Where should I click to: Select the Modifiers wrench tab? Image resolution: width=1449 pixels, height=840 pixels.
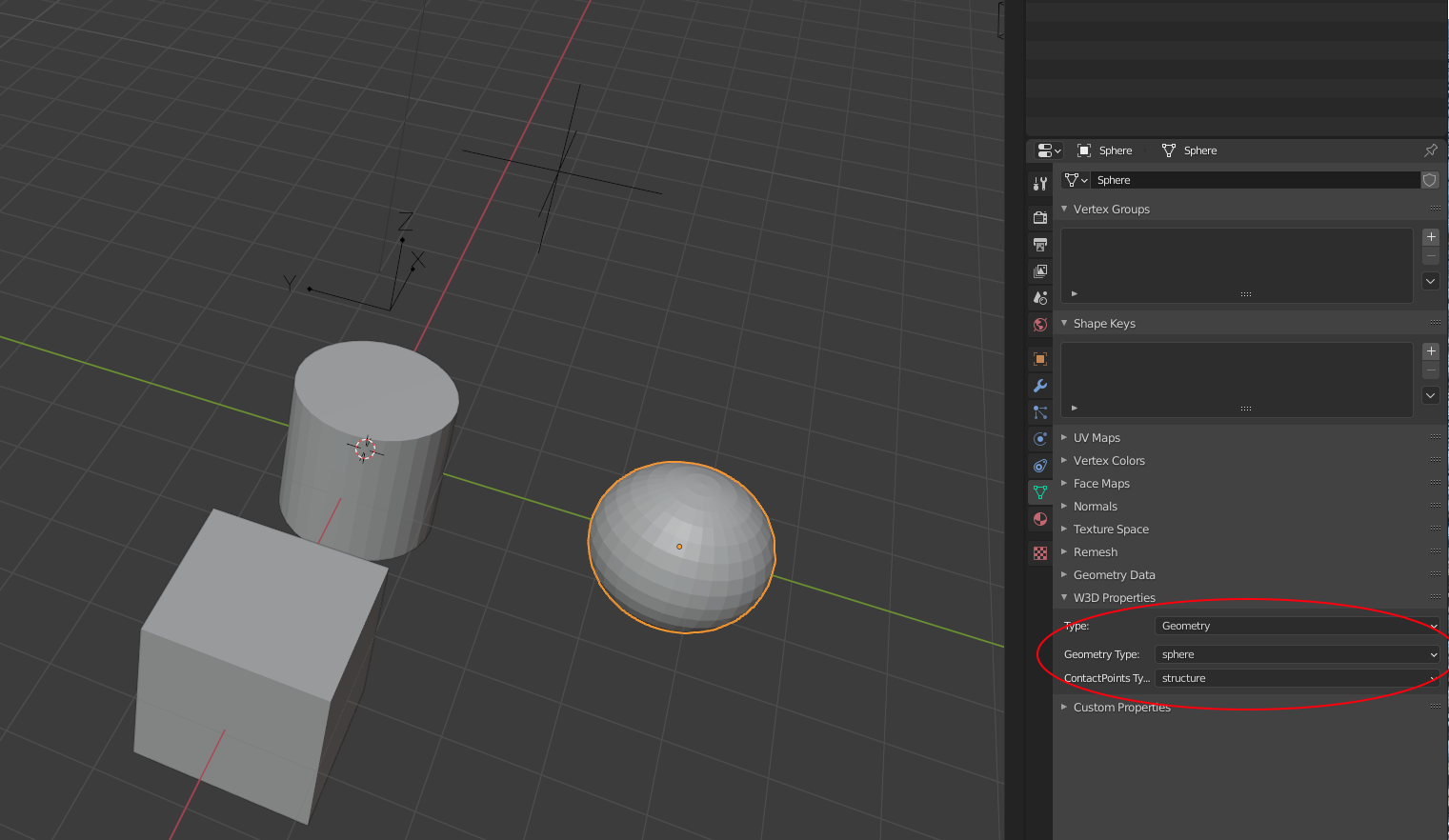coord(1040,386)
